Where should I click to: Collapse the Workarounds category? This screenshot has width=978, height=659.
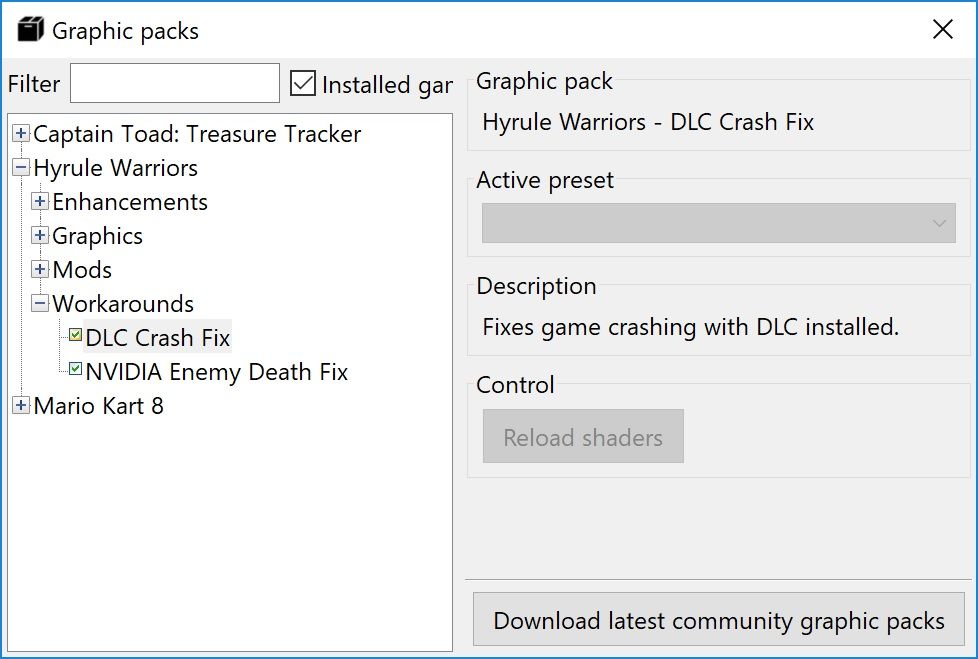coord(40,303)
